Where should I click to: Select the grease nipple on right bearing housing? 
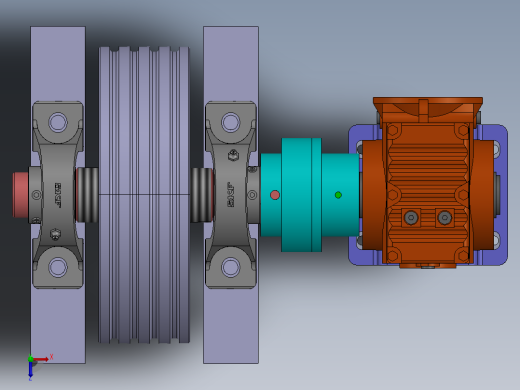click(x=233, y=155)
